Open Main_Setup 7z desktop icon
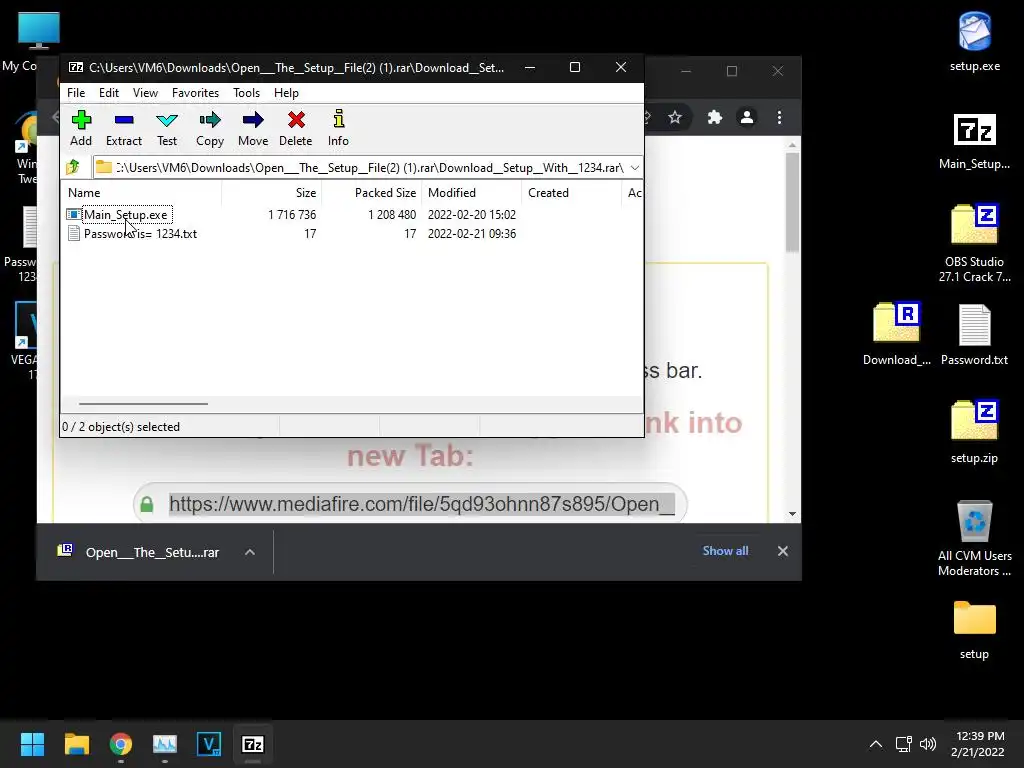Viewport: 1024px width, 768px height. coord(974,140)
